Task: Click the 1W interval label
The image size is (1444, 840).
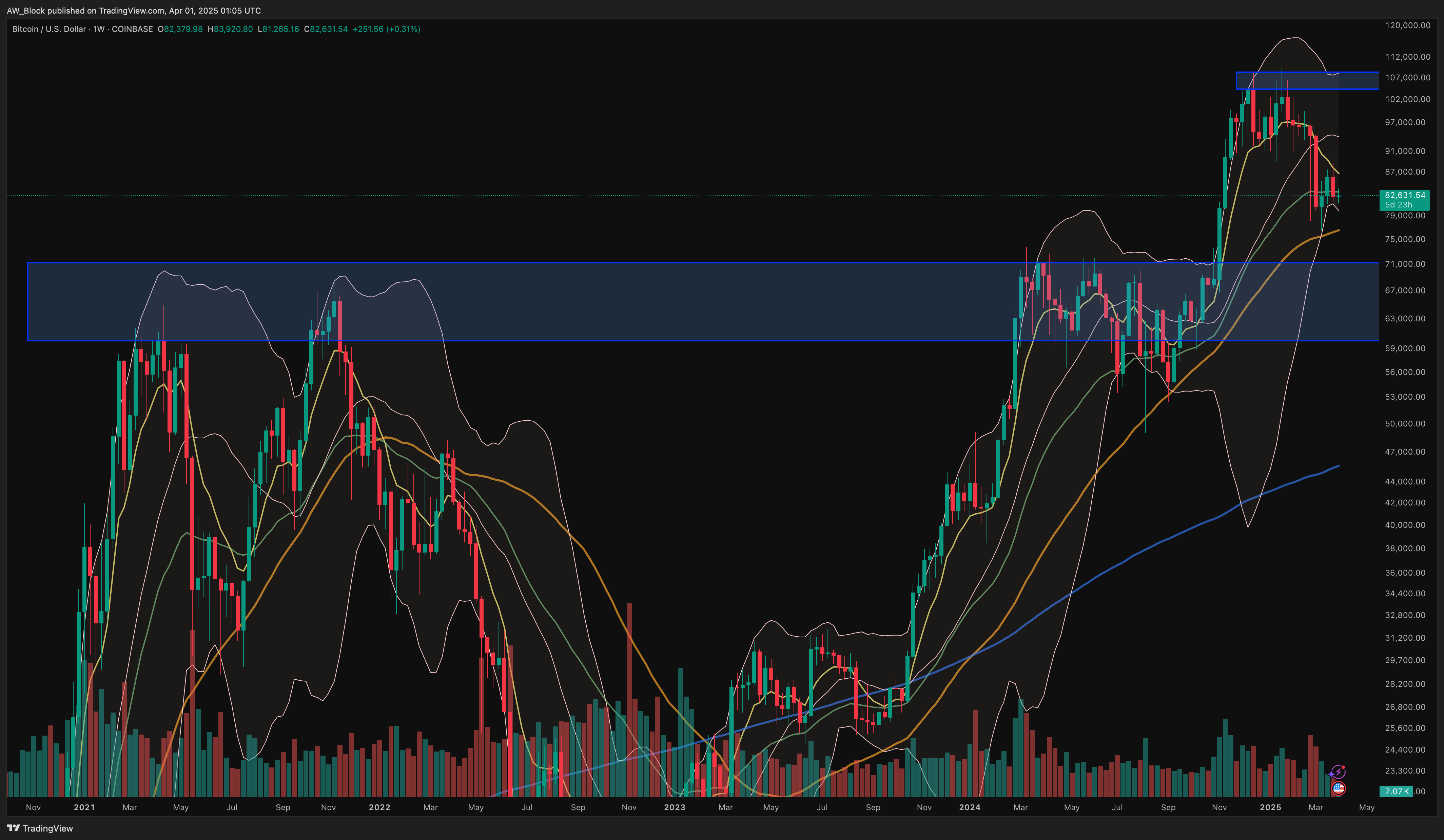Action: [x=99, y=29]
